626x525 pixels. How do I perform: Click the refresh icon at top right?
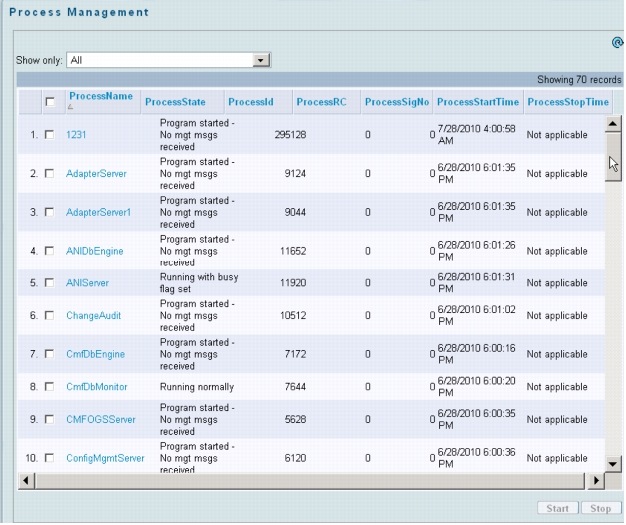pyautogui.click(x=617, y=42)
